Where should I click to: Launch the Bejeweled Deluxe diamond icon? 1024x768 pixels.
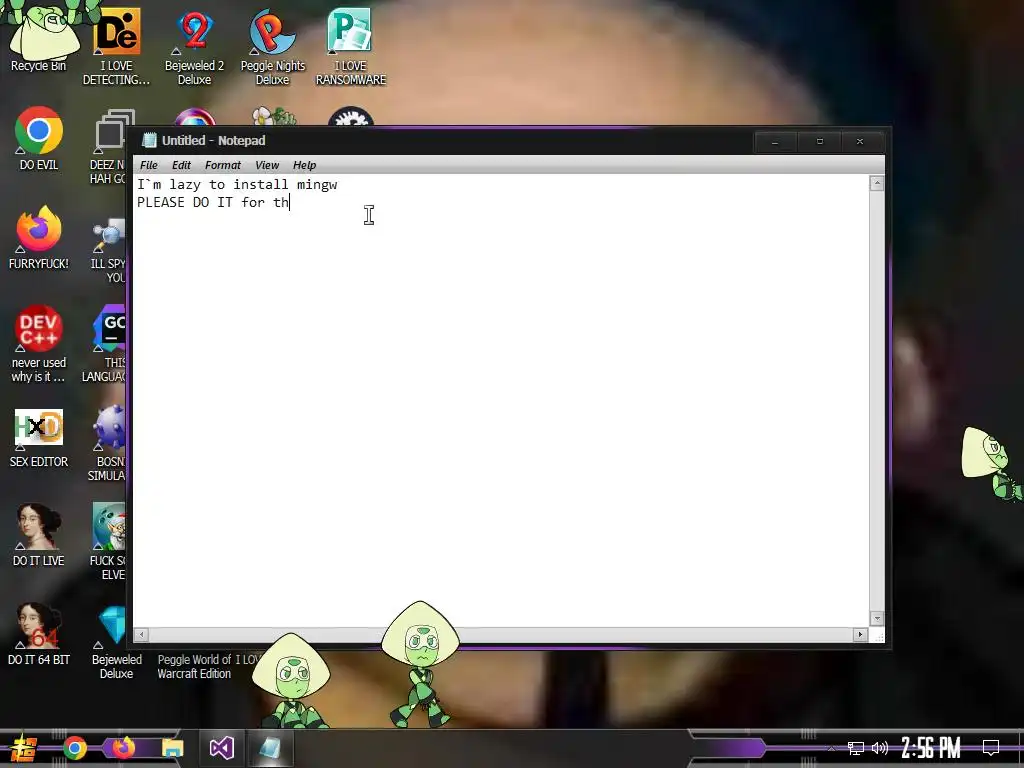coord(116,643)
